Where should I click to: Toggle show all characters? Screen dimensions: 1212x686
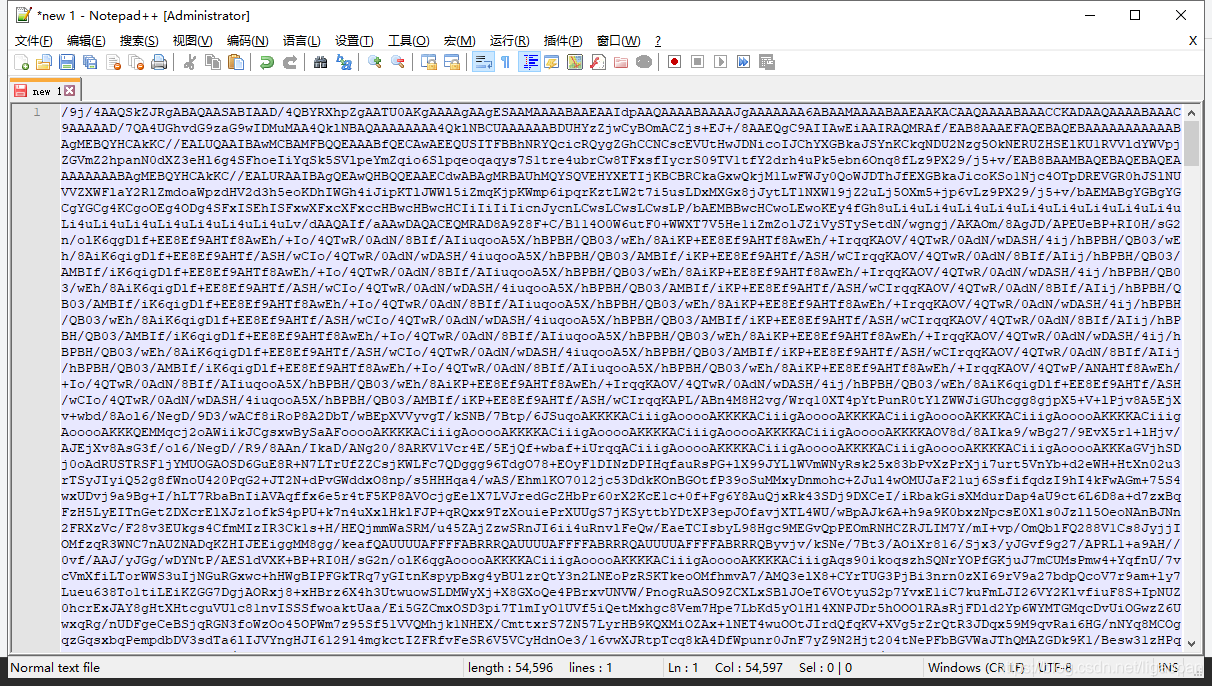tap(505, 62)
